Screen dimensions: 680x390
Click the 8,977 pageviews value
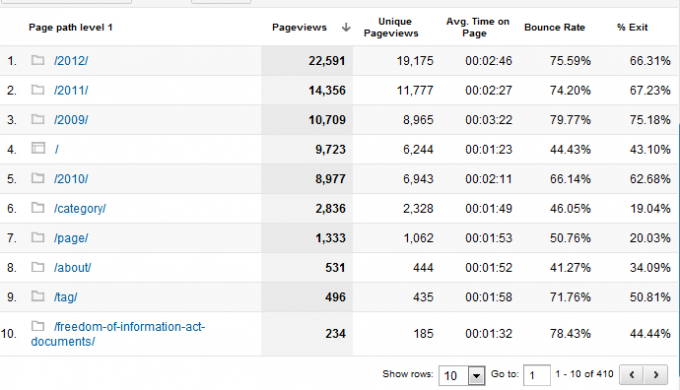tap(330, 179)
